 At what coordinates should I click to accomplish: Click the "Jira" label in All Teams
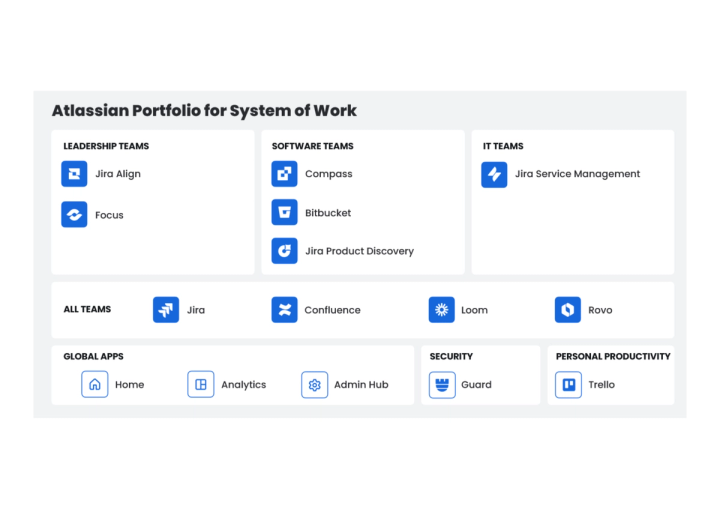196,310
